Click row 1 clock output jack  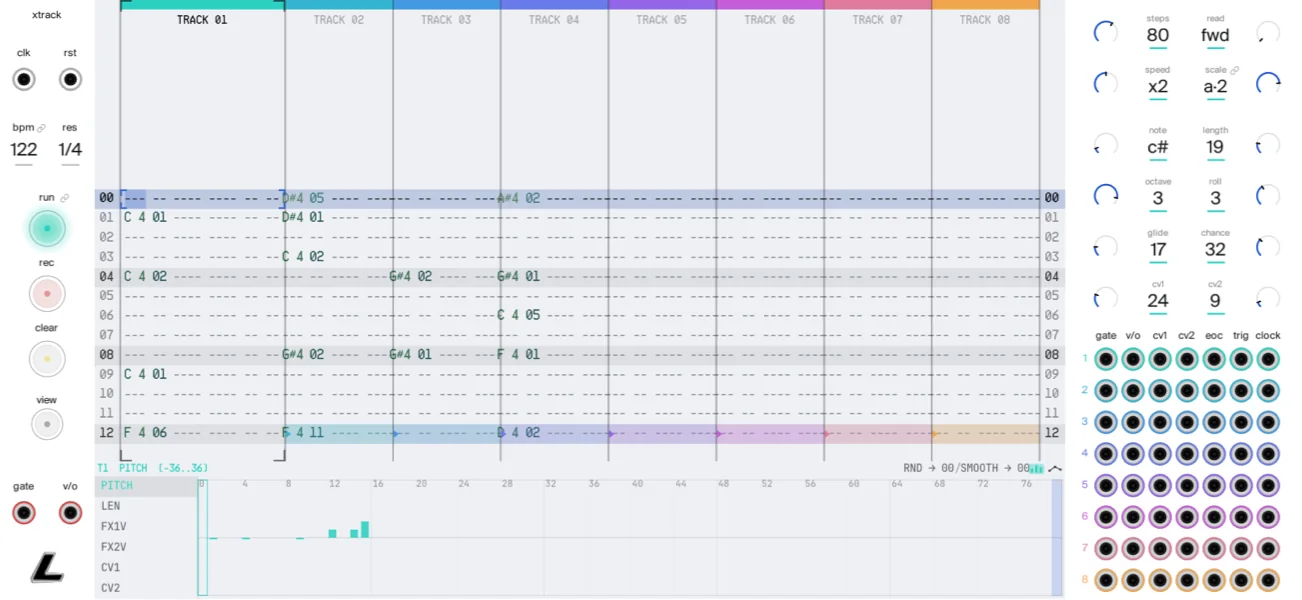tap(1268, 359)
